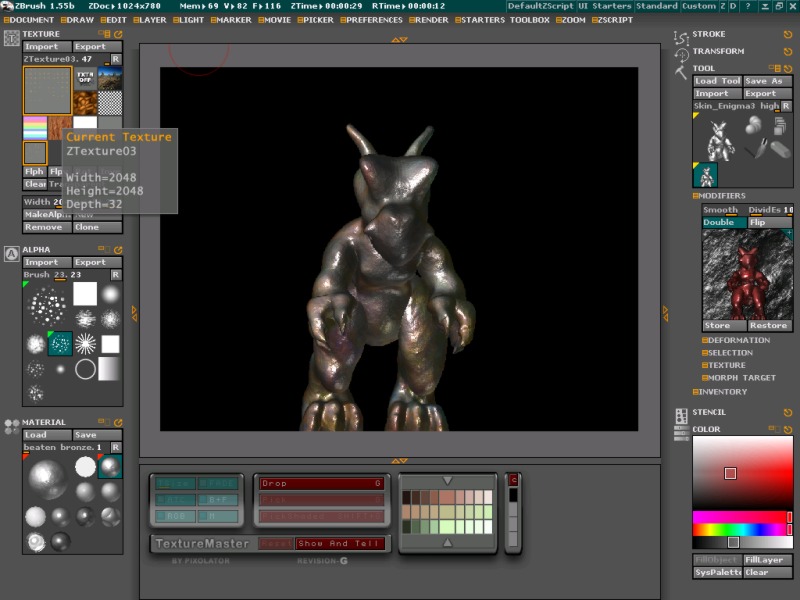Click the Alpha palette 'A' icon
Screen dimensions: 800x600
[12, 253]
